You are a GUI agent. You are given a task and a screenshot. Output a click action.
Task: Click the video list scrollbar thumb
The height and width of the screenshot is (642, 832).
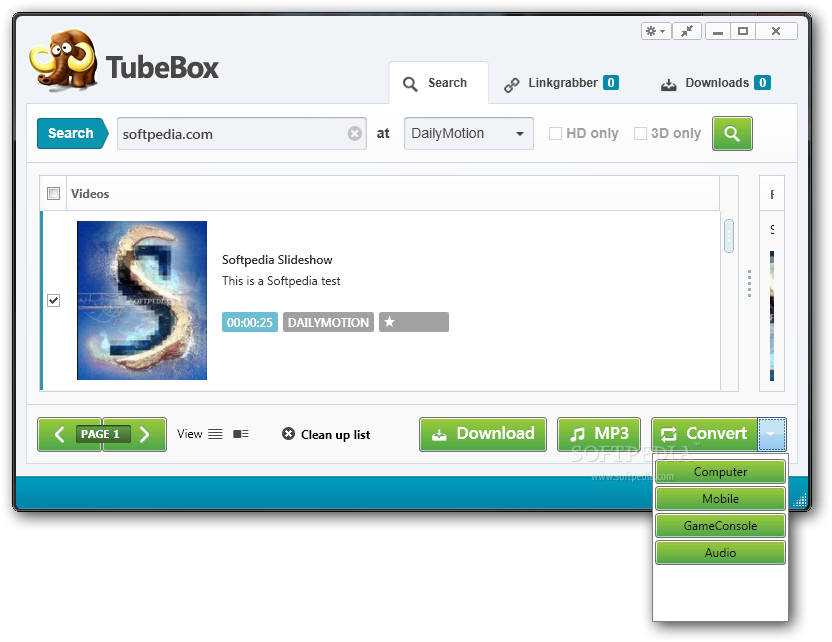(729, 236)
